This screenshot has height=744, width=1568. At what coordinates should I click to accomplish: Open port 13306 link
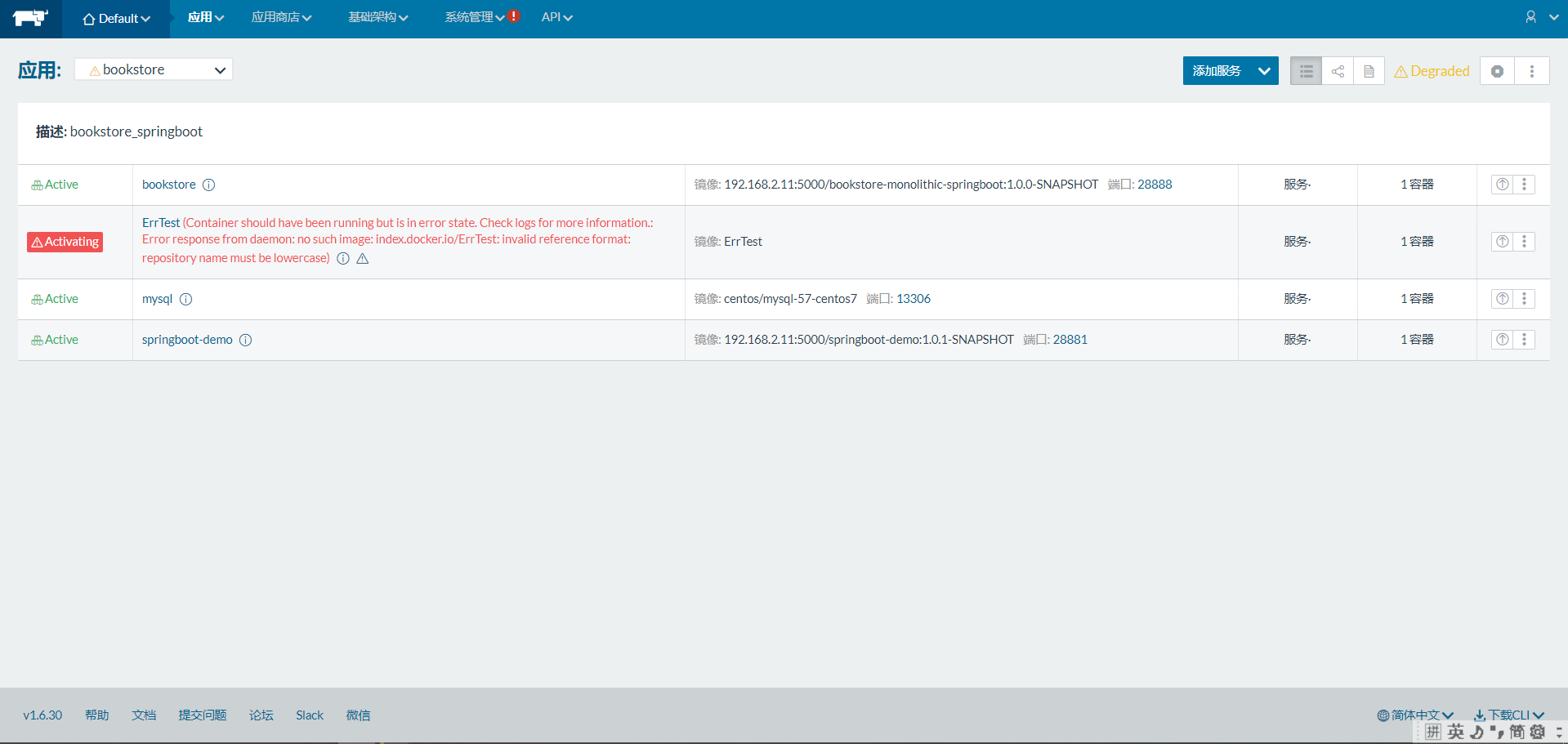click(x=914, y=299)
